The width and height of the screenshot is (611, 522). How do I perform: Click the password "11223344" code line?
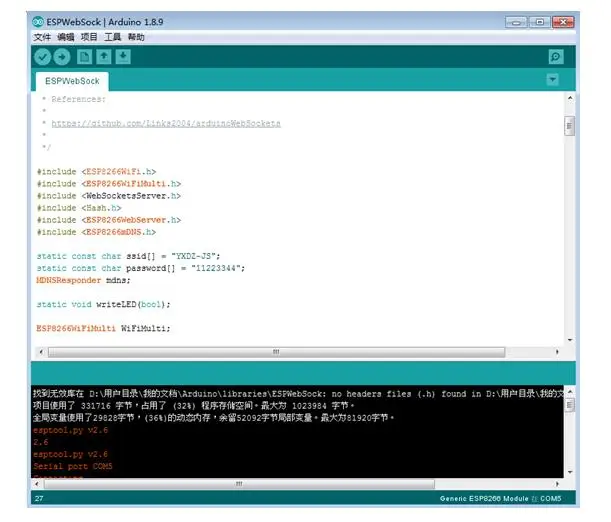141,268
